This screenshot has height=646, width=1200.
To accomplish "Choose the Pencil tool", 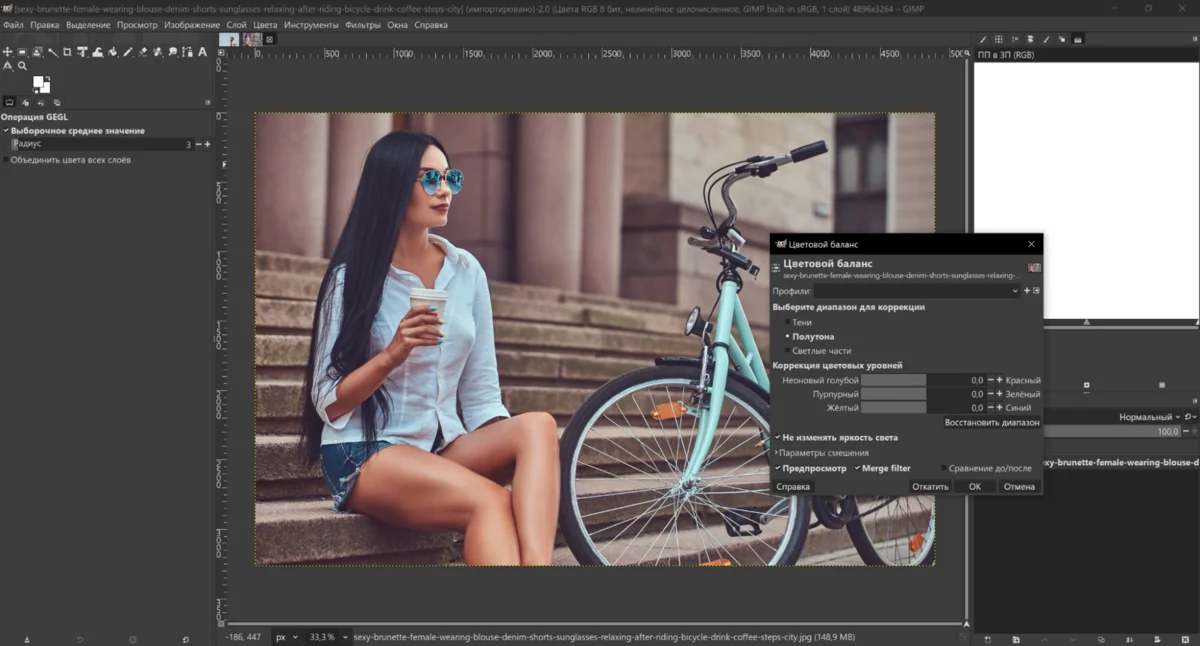I will click(x=128, y=52).
